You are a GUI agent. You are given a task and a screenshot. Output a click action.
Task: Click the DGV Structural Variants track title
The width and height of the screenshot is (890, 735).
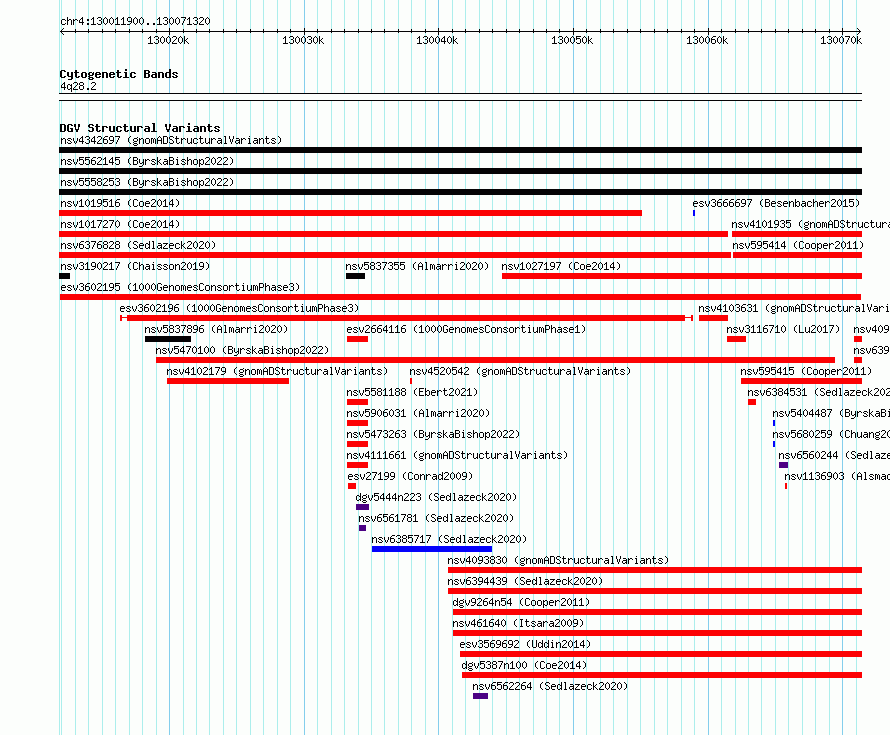point(140,128)
